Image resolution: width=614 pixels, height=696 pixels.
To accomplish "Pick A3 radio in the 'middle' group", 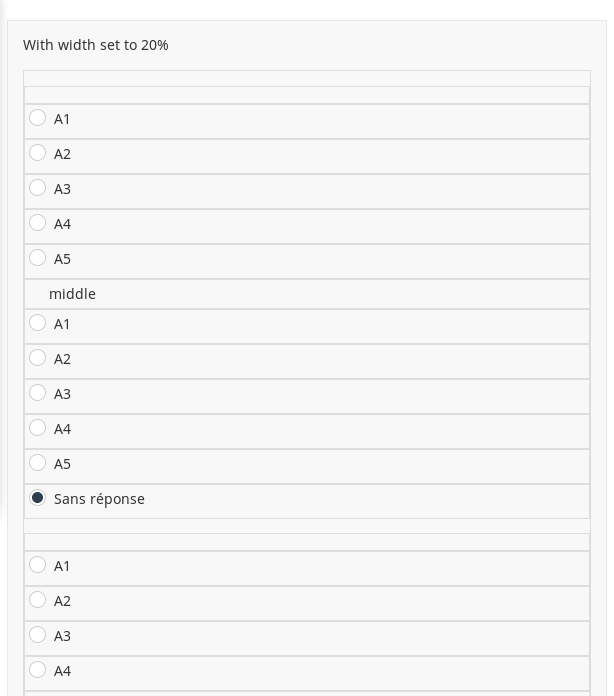I will (x=38, y=393).
